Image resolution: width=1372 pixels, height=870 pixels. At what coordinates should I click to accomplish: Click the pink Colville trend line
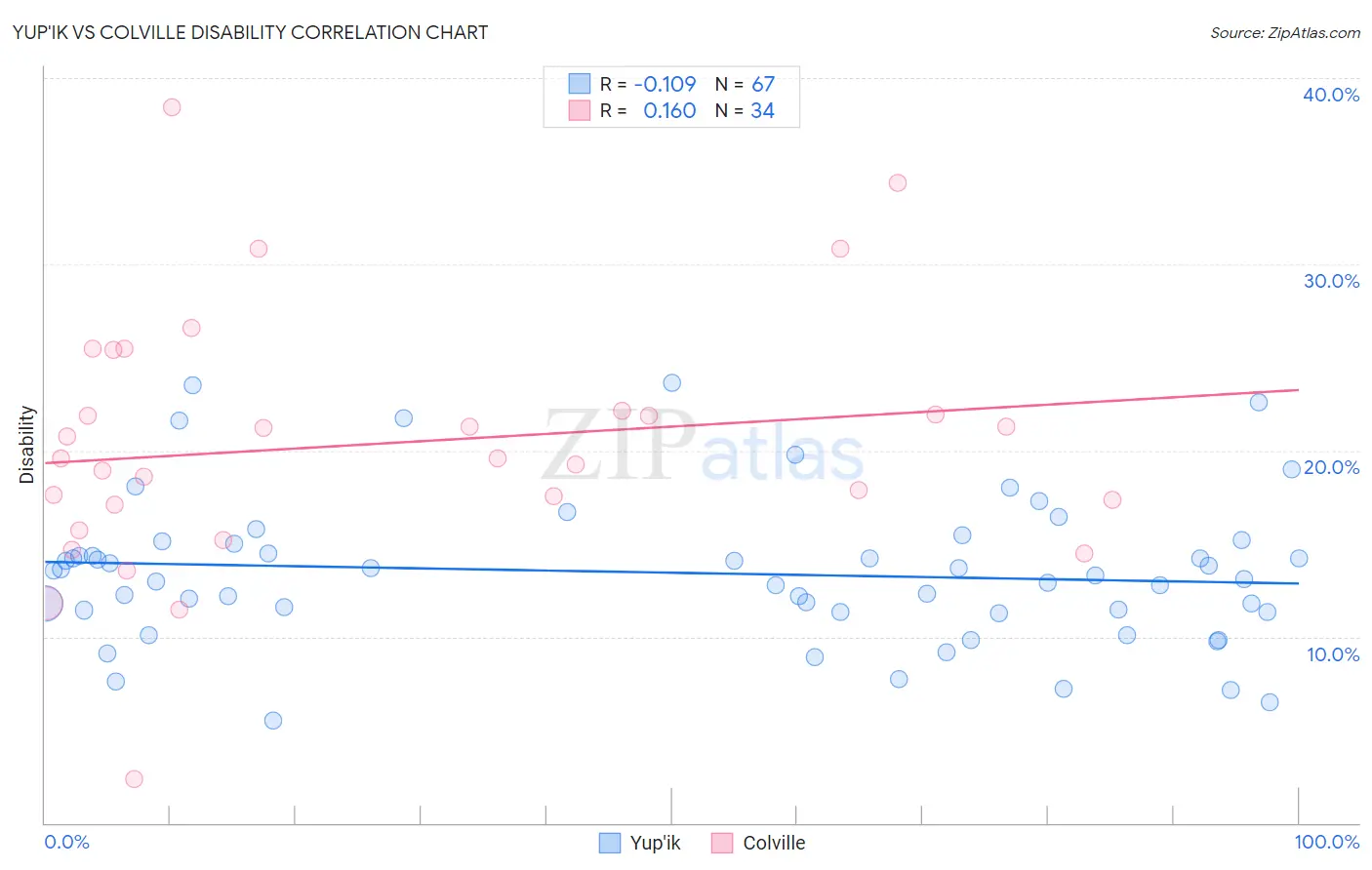pos(671,425)
